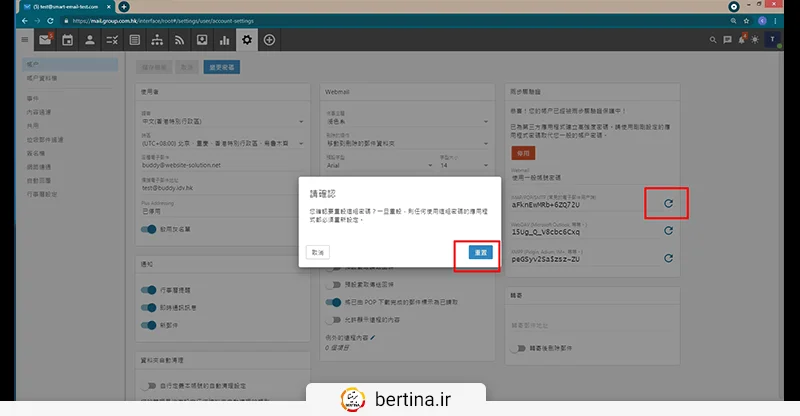800x416 pixels.
Task: Regenerate the XMPP app password
Action: (x=667, y=258)
